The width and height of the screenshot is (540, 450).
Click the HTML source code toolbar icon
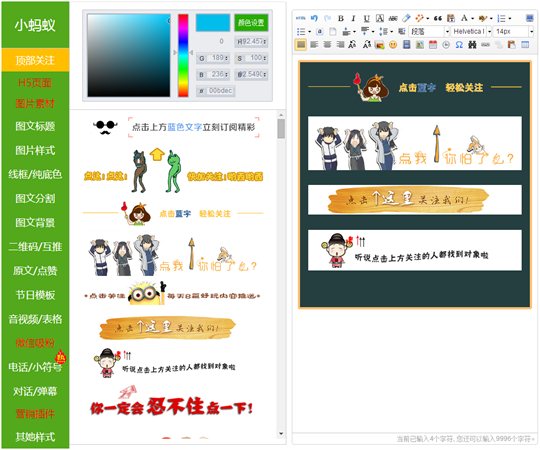tap(301, 18)
